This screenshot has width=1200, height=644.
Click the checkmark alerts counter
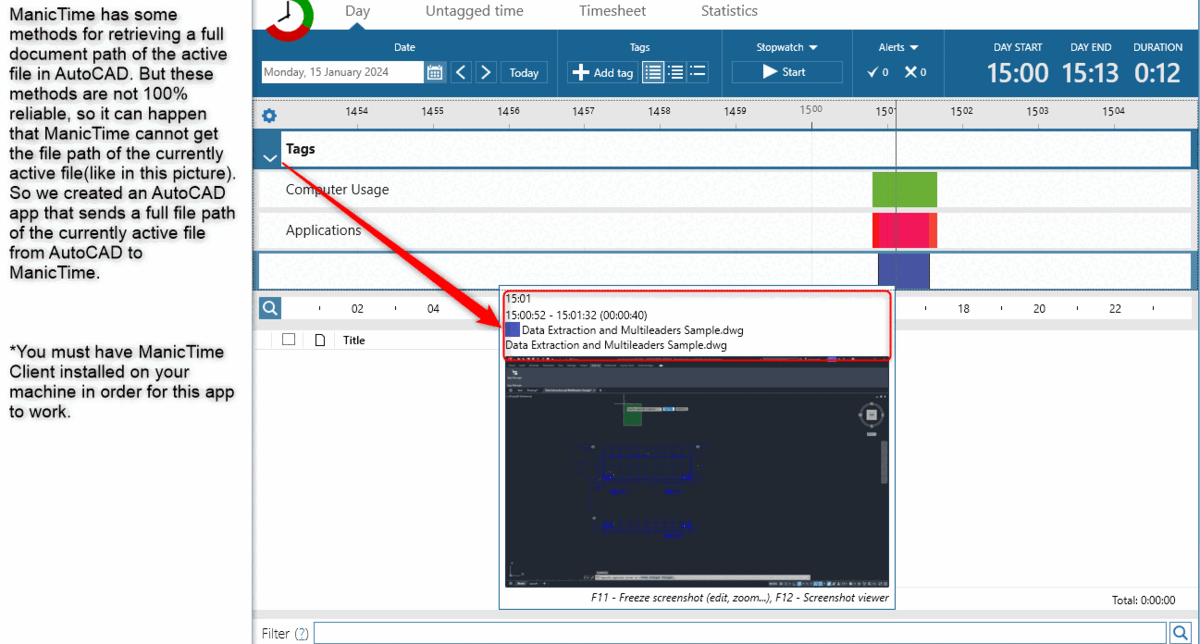click(878, 72)
